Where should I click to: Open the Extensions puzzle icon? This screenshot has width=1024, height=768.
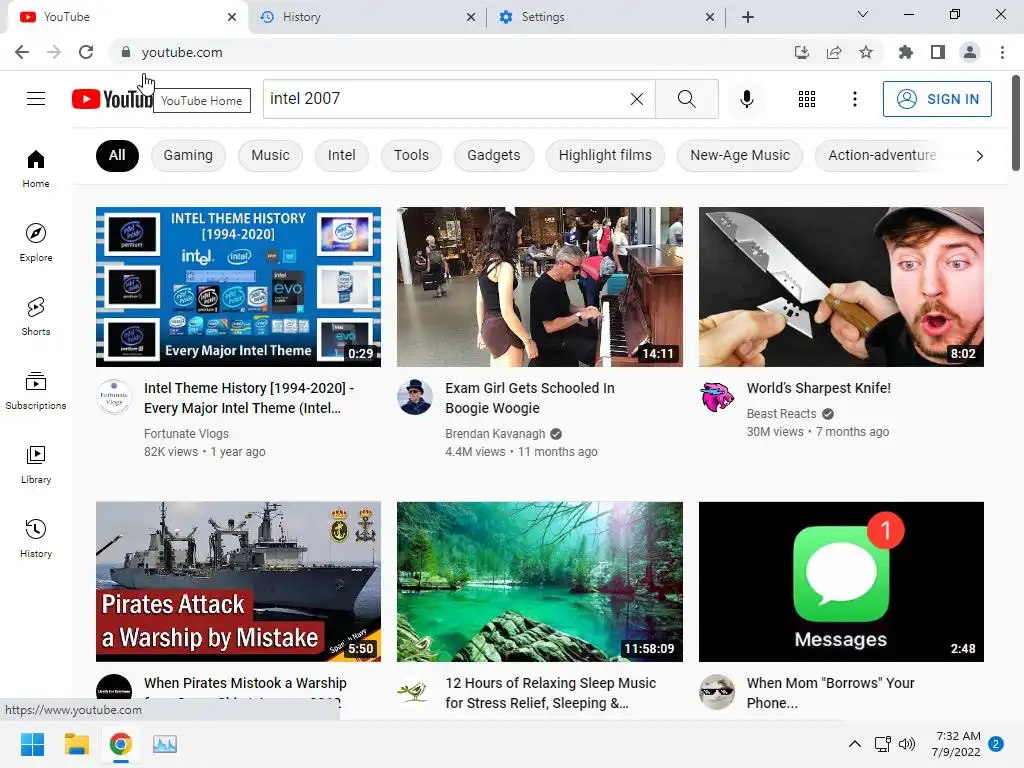coord(905,52)
